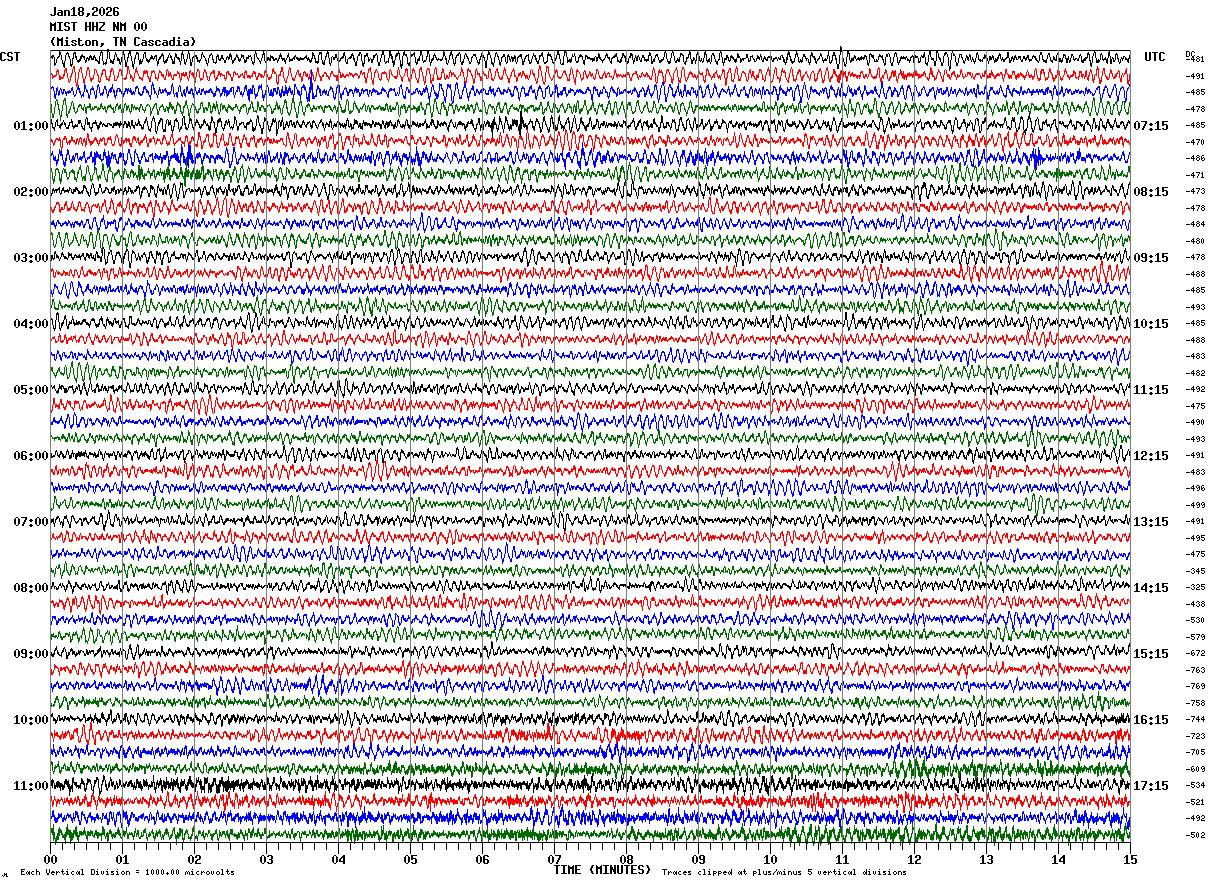This screenshot has height=886, width=1210.
Task: Click DC offset value -438
Action: (1195, 604)
